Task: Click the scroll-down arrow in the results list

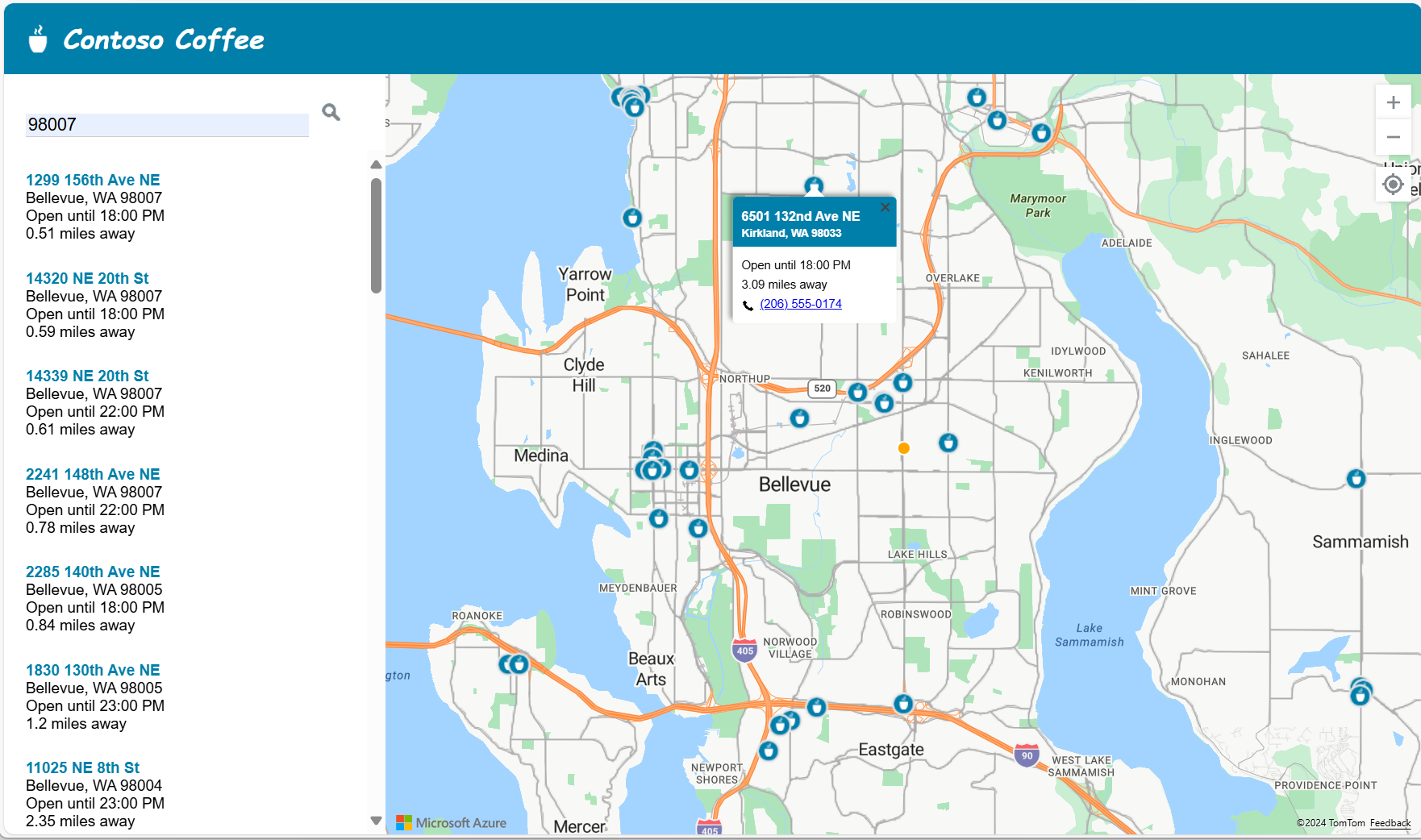Action: pos(376,821)
